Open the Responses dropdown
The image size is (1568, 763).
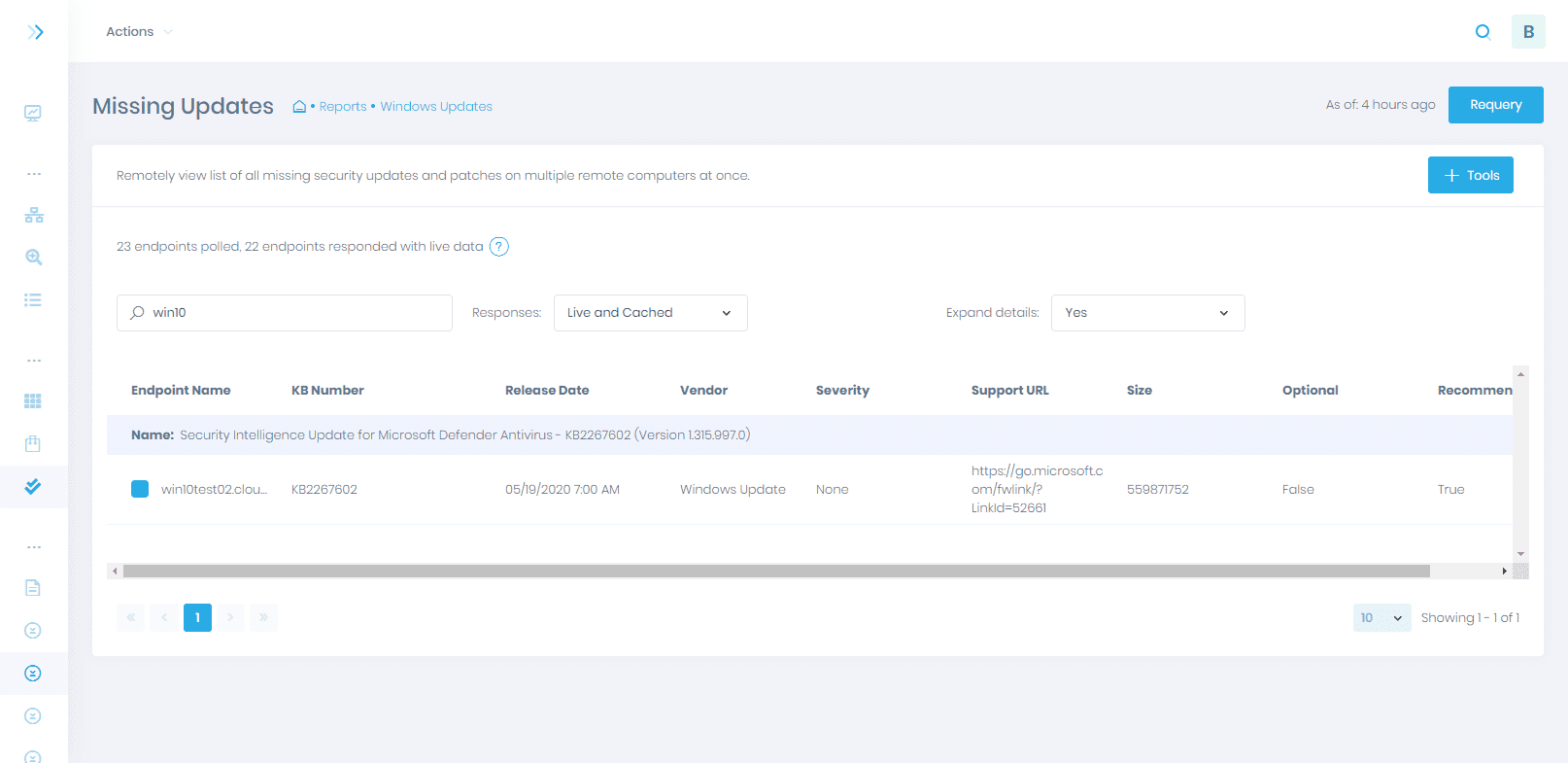click(650, 313)
